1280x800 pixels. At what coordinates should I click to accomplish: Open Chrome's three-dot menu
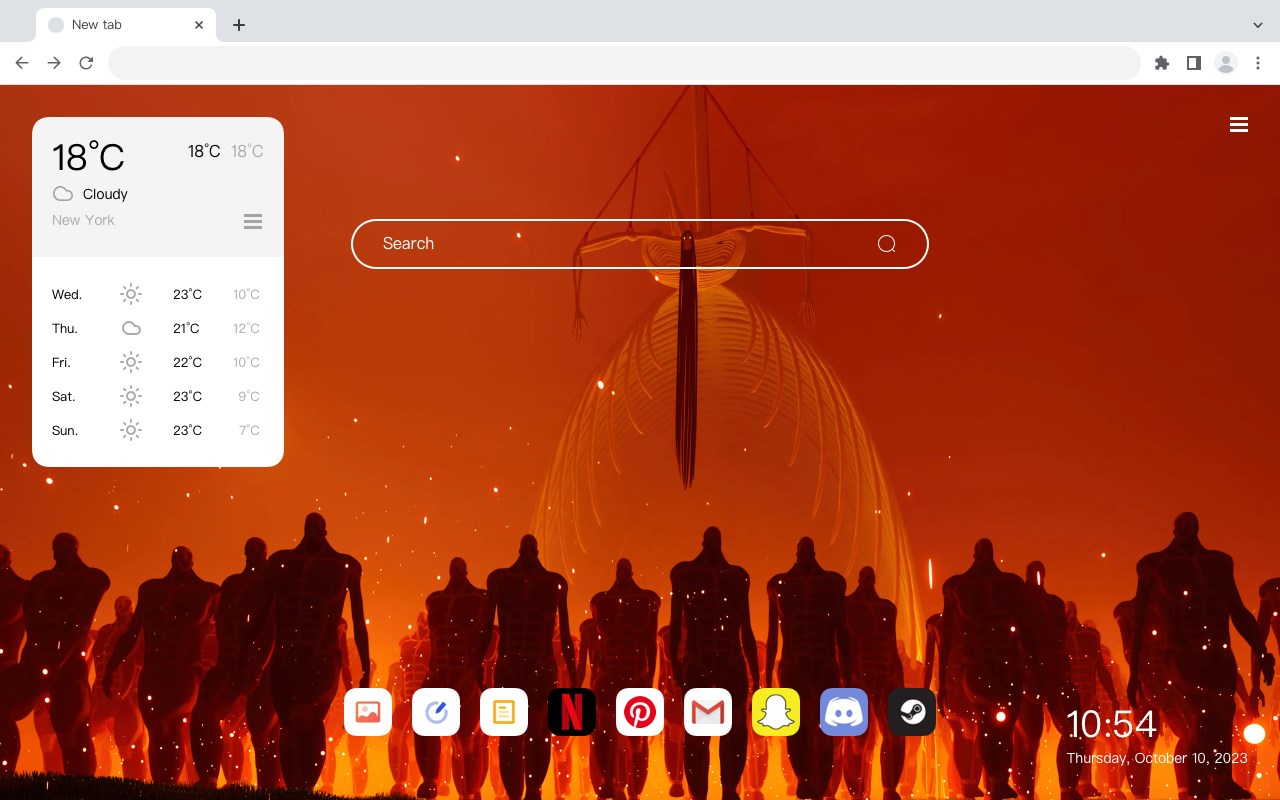coord(1258,63)
